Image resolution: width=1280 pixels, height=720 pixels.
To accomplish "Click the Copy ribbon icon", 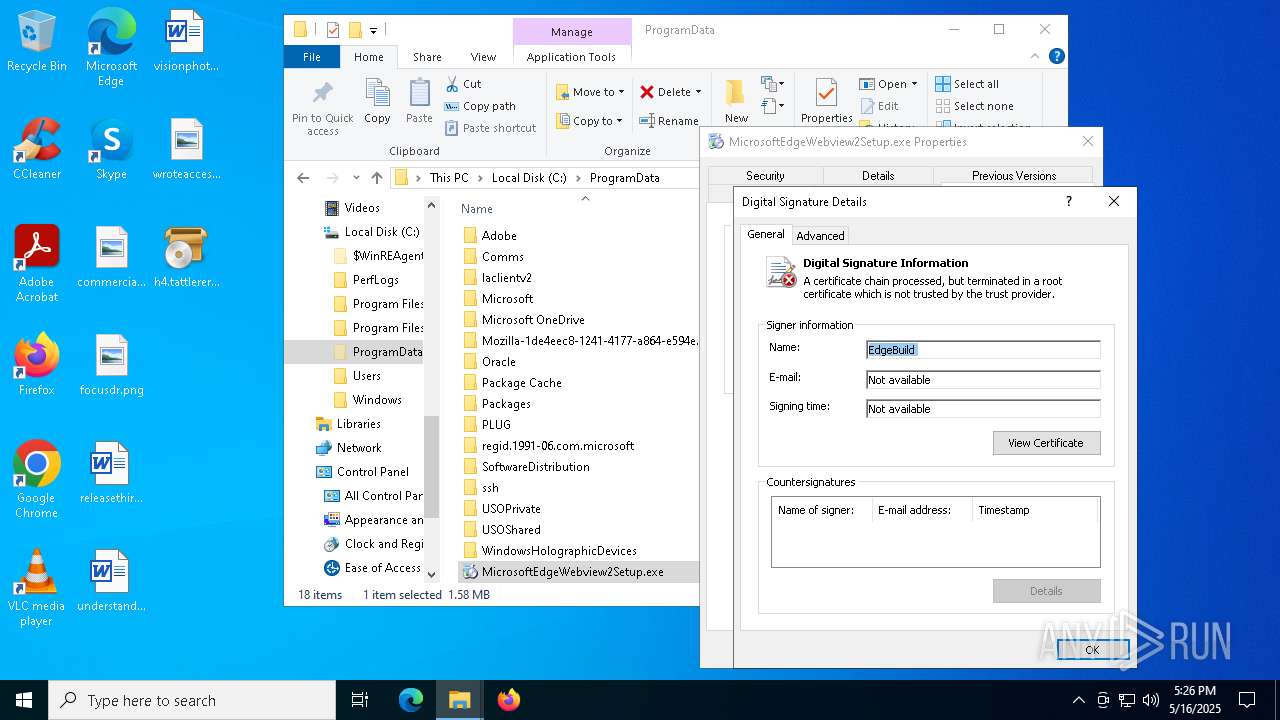I will click(x=377, y=102).
